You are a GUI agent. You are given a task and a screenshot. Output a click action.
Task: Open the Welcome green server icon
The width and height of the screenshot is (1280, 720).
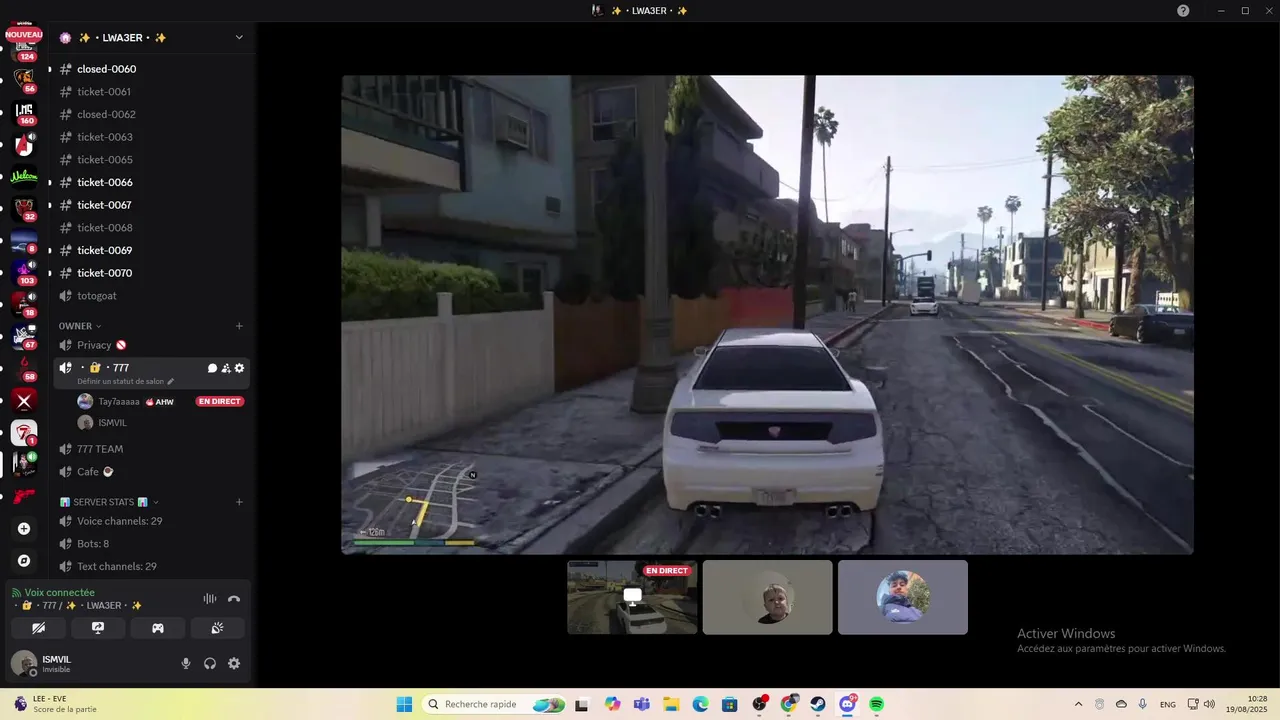(24, 177)
